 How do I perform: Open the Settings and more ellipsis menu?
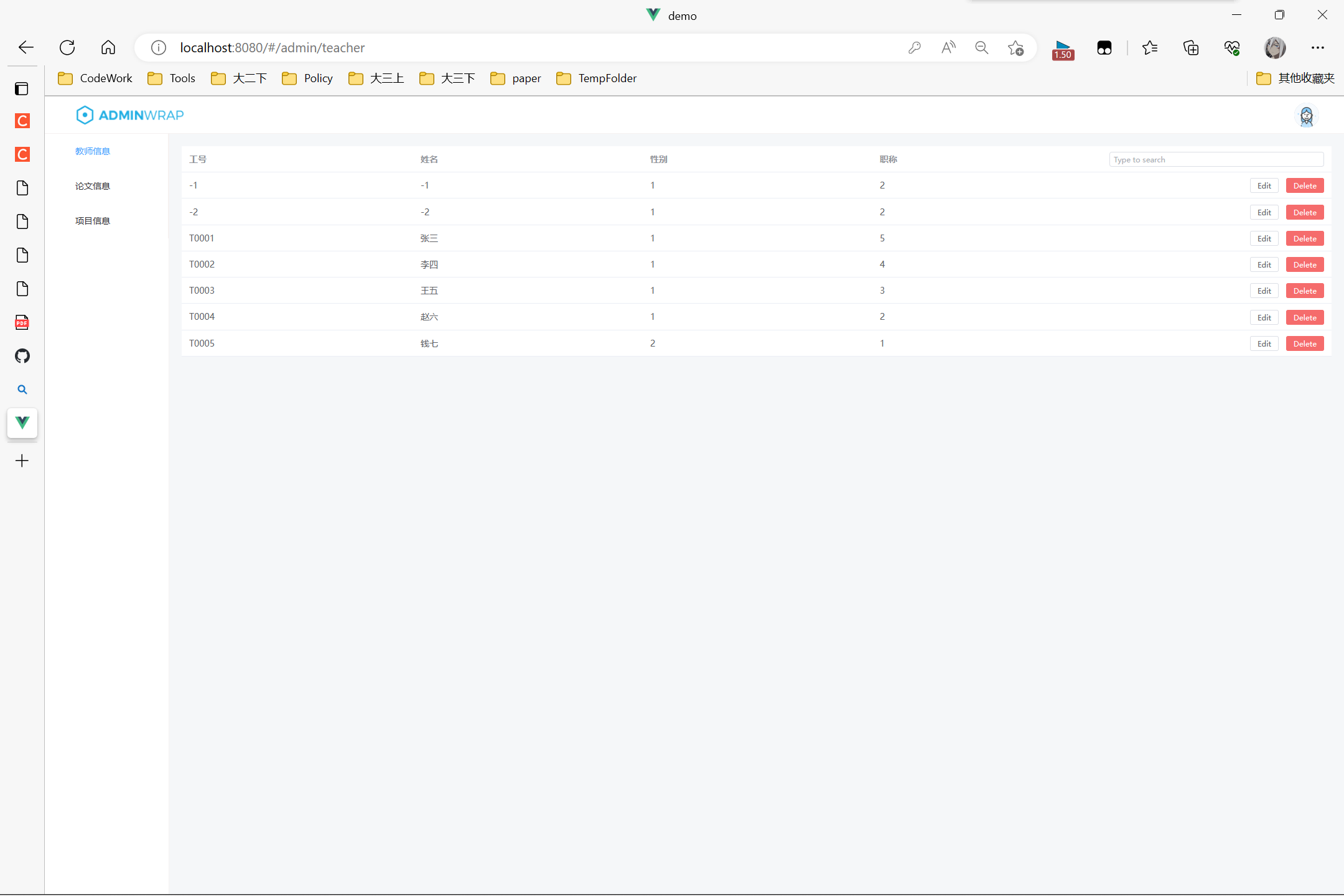tap(1318, 47)
